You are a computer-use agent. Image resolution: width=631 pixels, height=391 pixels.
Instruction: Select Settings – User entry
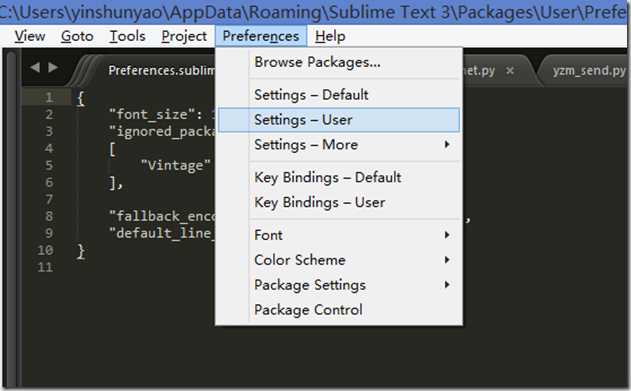[x=338, y=120]
